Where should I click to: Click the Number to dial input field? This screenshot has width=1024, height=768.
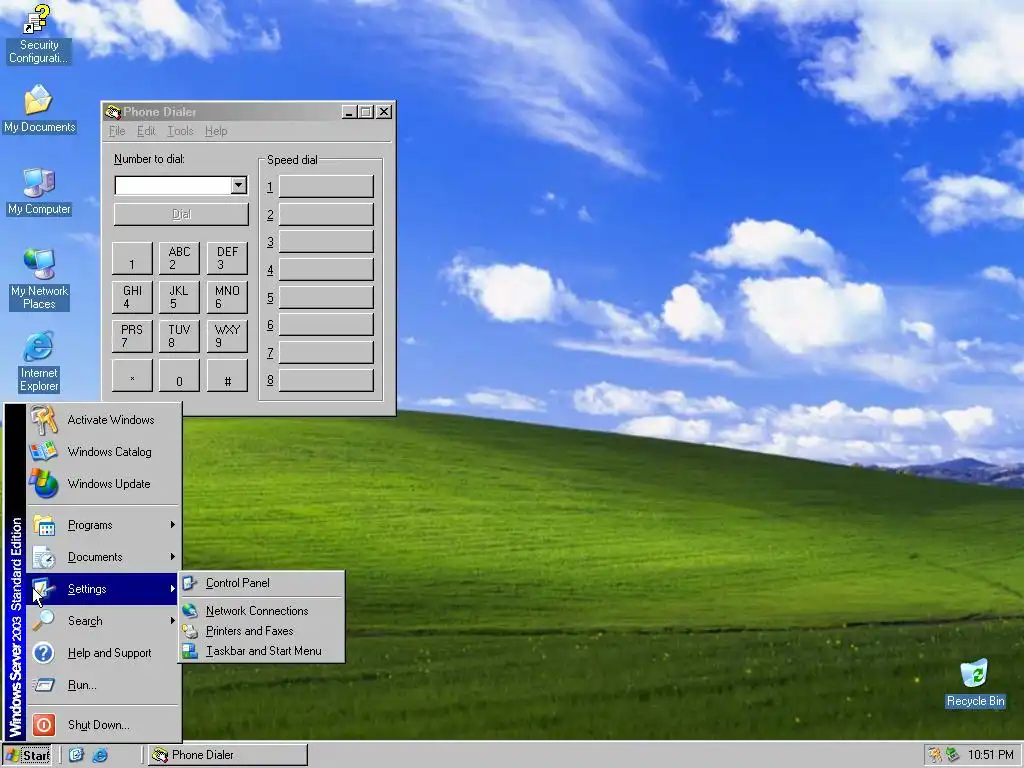click(173, 185)
